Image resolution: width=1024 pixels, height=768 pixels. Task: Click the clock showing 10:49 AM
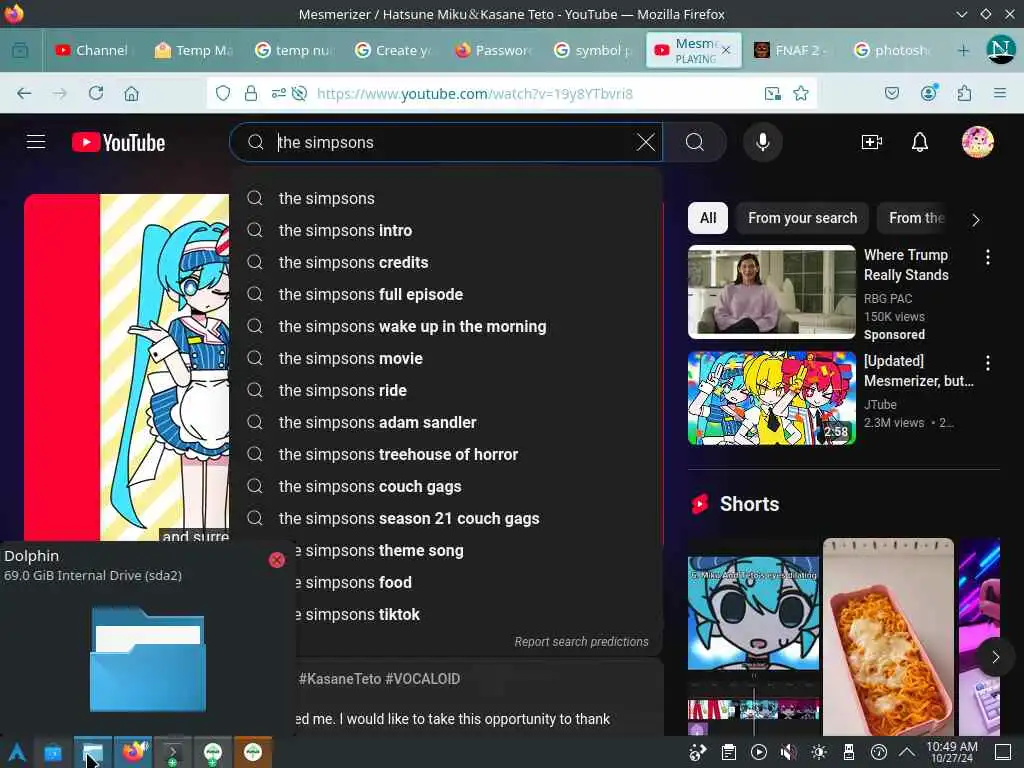pos(952,752)
